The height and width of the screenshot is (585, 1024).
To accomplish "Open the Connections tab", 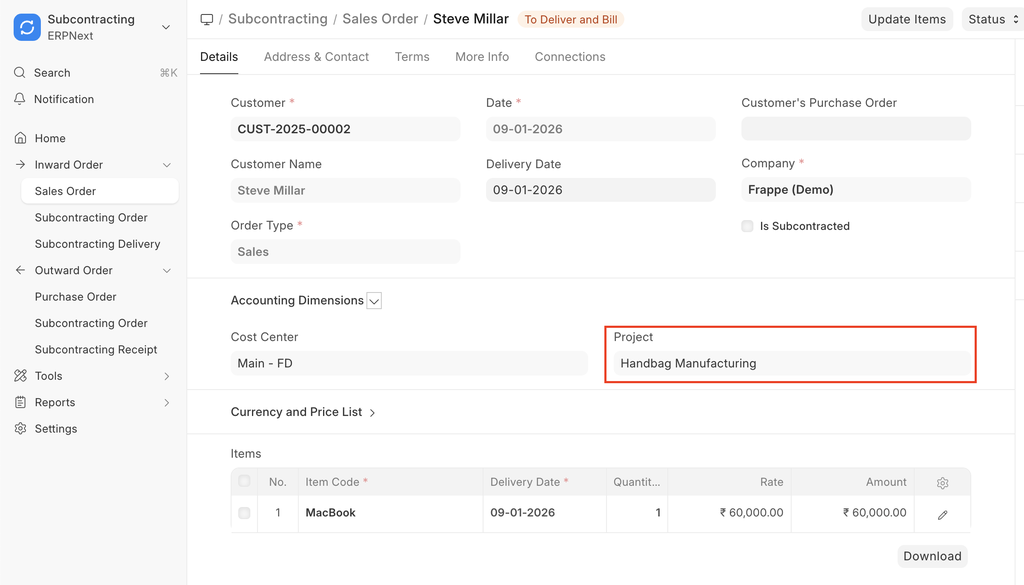I will pyautogui.click(x=569, y=57).
